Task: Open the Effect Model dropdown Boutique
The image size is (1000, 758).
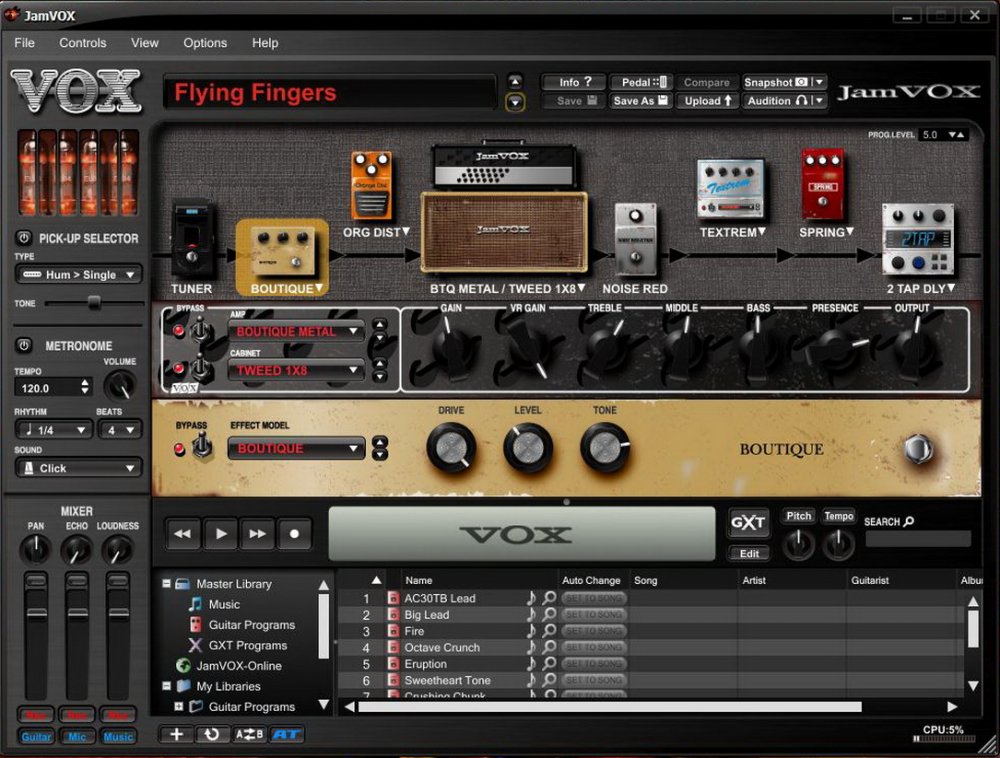Action: pos(297,448)
